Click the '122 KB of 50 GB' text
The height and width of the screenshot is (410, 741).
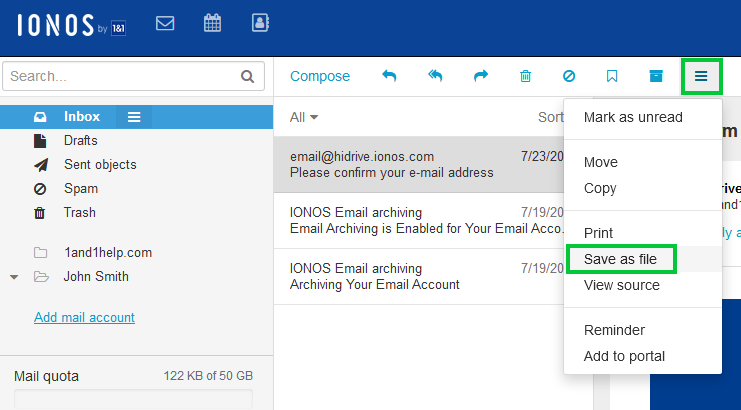[x=208, y=376]
